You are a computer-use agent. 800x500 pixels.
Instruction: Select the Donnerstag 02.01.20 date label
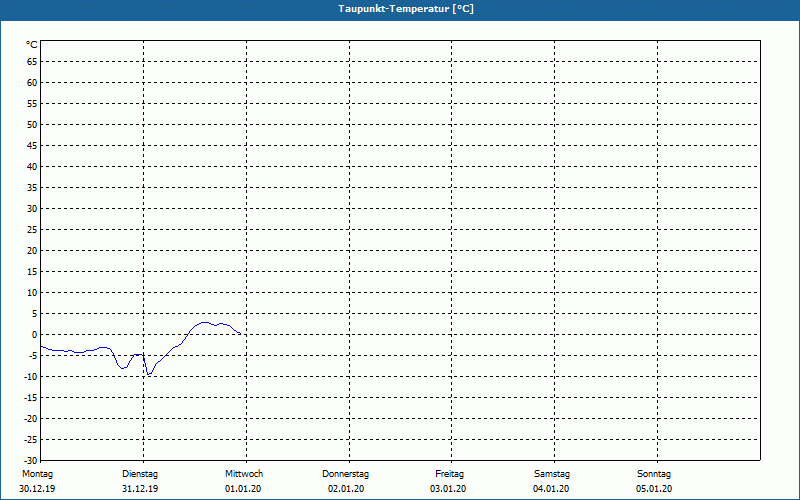345,481
